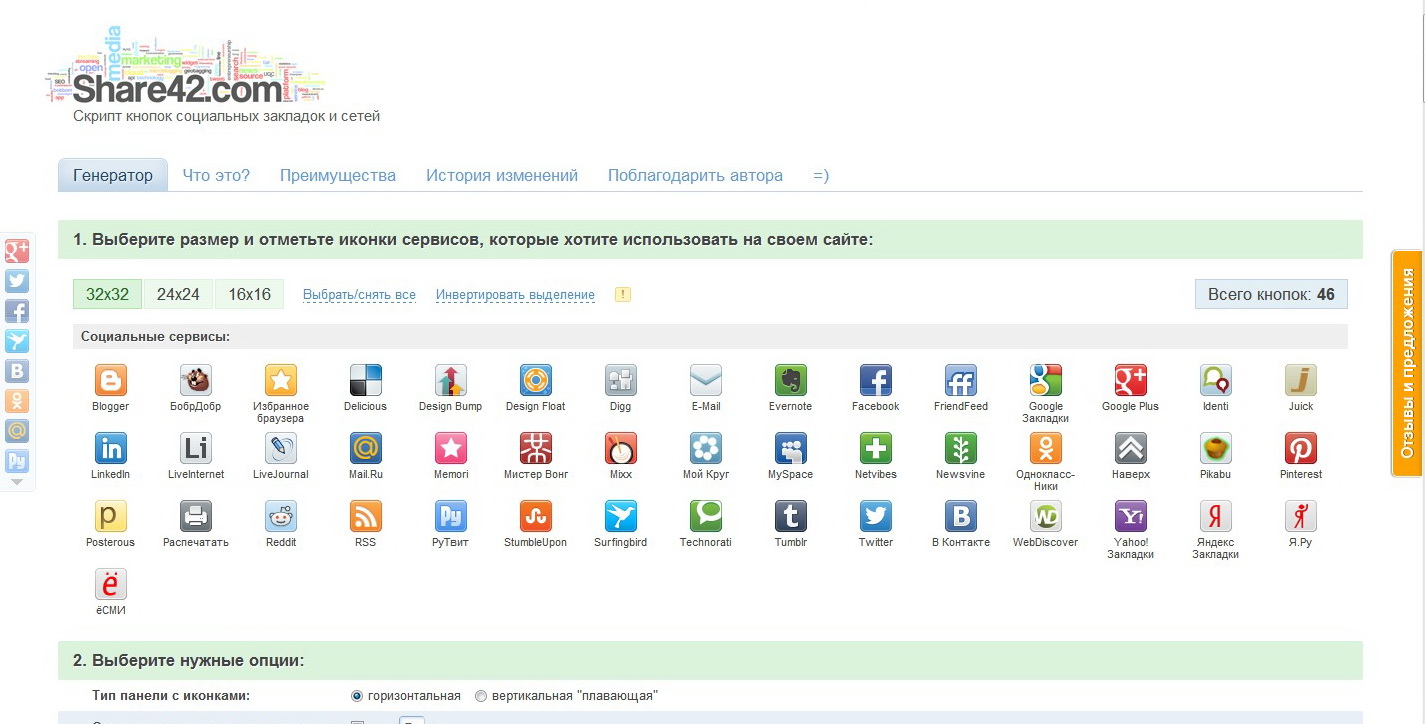This screenshot has width=1425, height=724.
Task: Share via Одноклассники in left floating panel
Action: (x=17, y=401)
